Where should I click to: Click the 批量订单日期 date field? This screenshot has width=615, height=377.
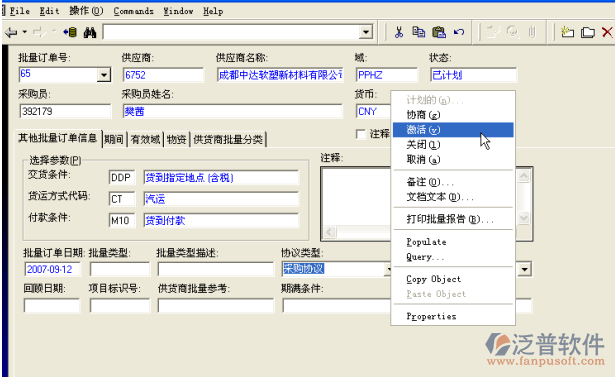coord(52,269)
